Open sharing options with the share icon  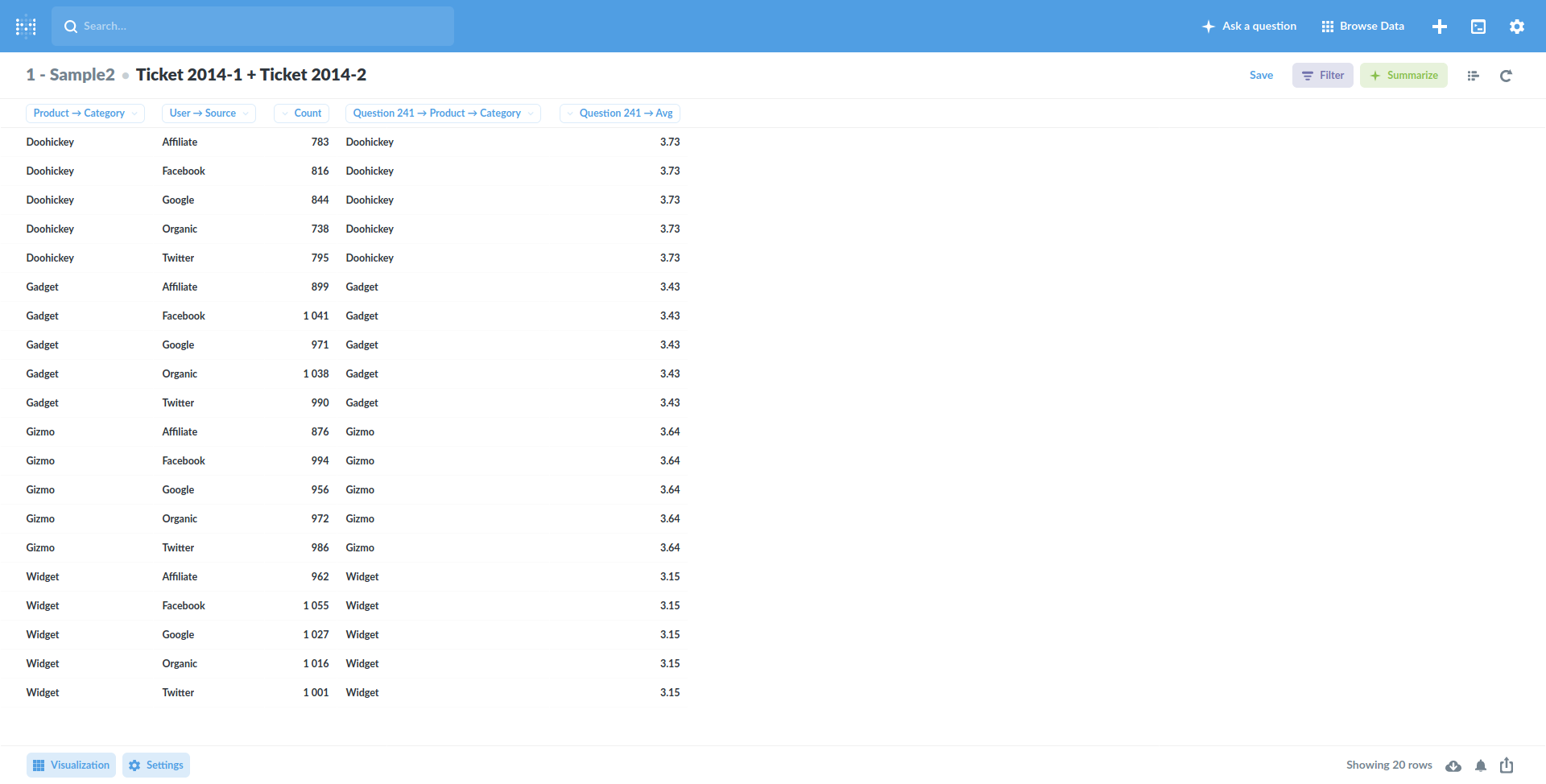1505,765
